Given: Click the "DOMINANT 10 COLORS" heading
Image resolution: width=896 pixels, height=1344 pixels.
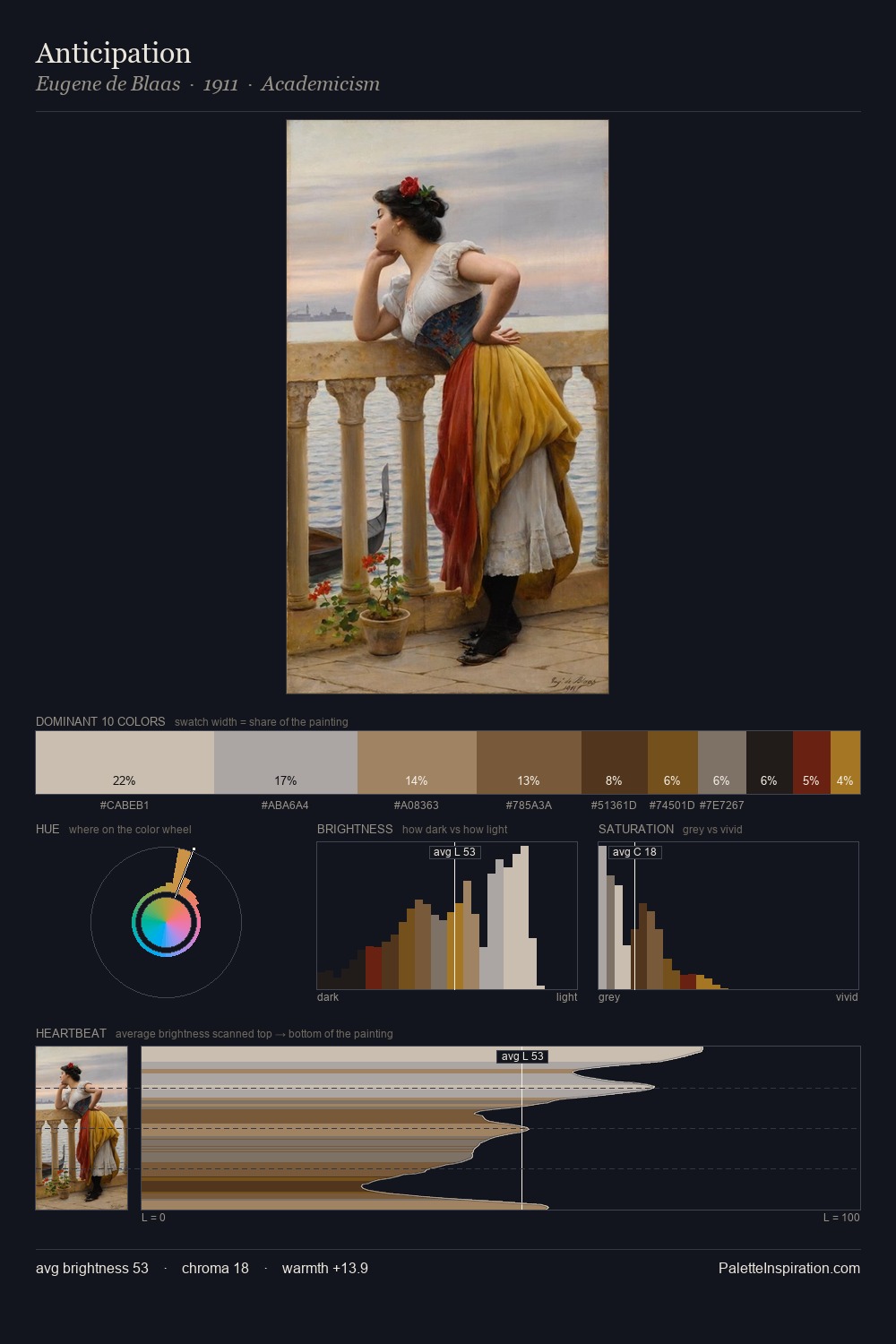Looking at the screenshot, I should point(100,721).
